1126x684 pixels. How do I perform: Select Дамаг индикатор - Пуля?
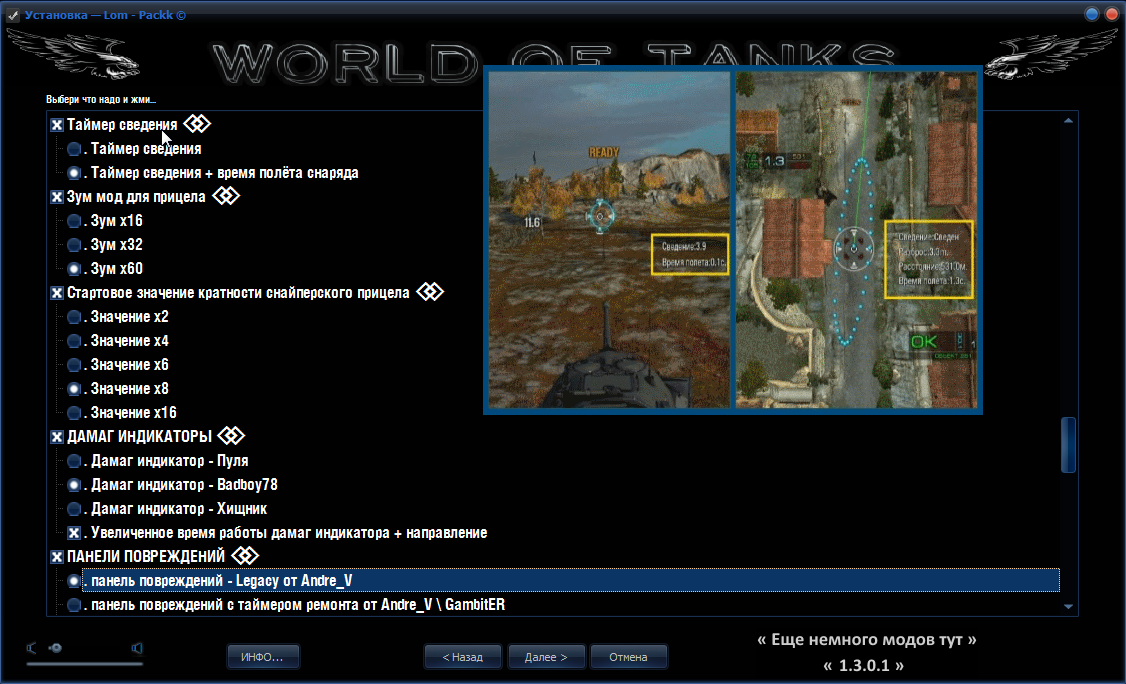pos(73,461)
